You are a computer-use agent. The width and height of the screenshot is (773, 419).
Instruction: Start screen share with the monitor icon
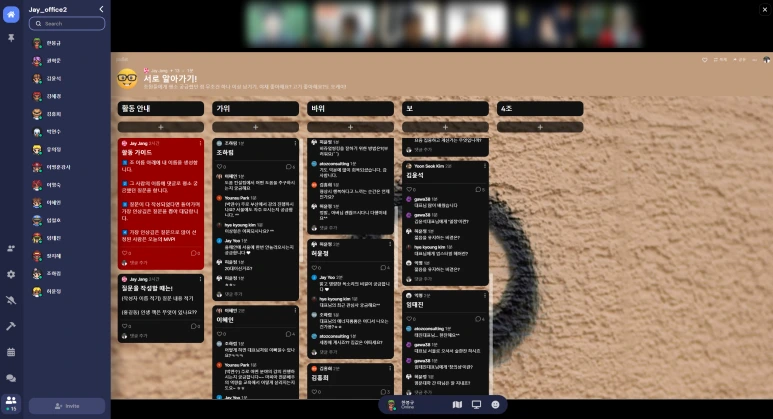[476, 405]
